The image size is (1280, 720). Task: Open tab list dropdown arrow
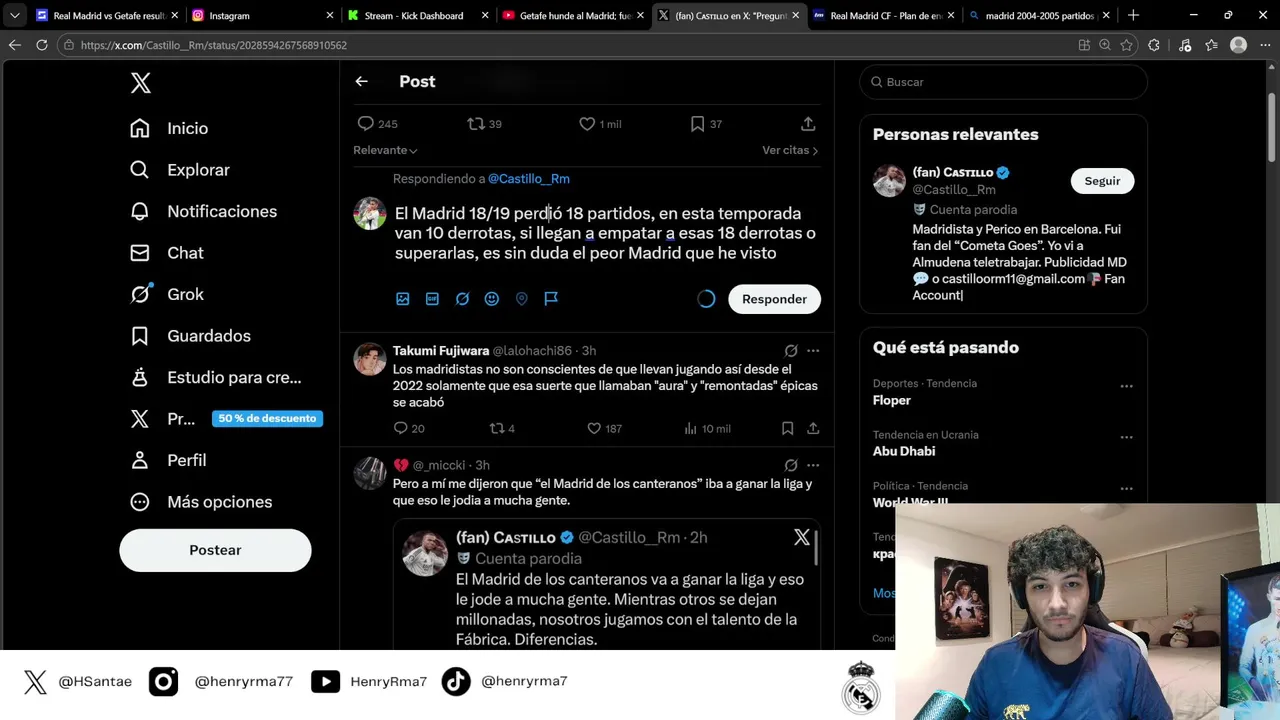click(x=14, y=16)
